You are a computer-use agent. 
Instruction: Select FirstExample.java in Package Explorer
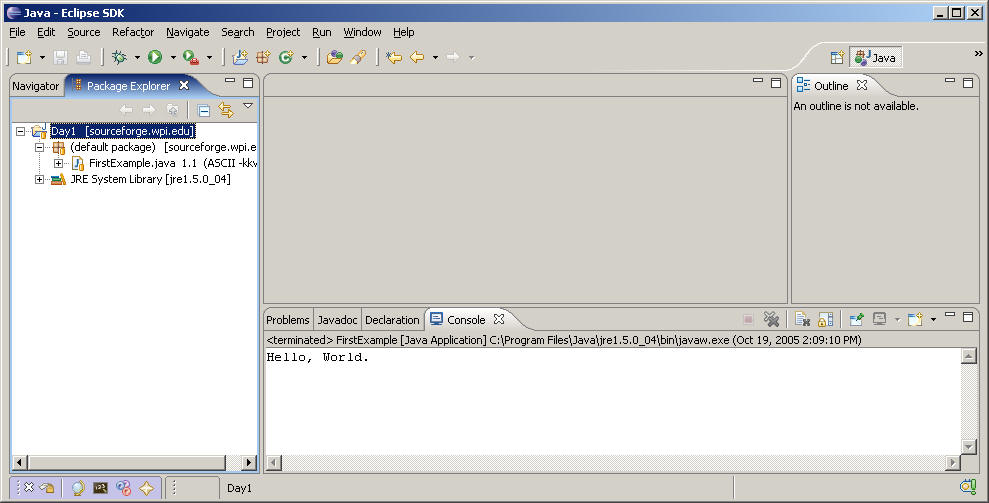click(131, 163)
